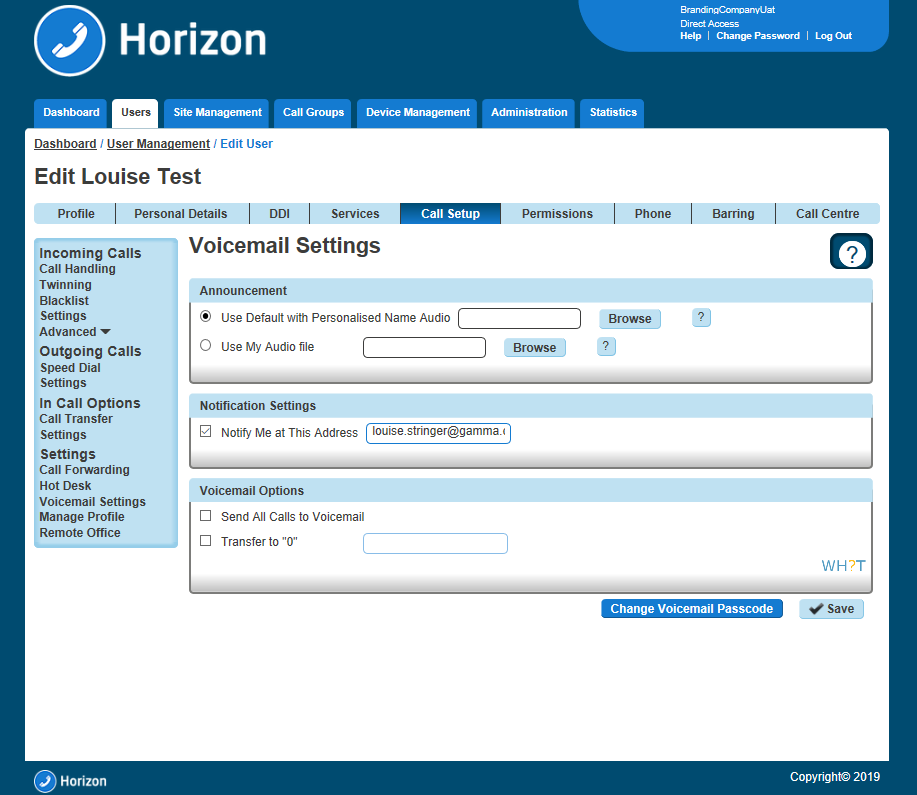Click Browse for My Audio file
Viewport: 917px width, 795px height.
click(535, 347)
